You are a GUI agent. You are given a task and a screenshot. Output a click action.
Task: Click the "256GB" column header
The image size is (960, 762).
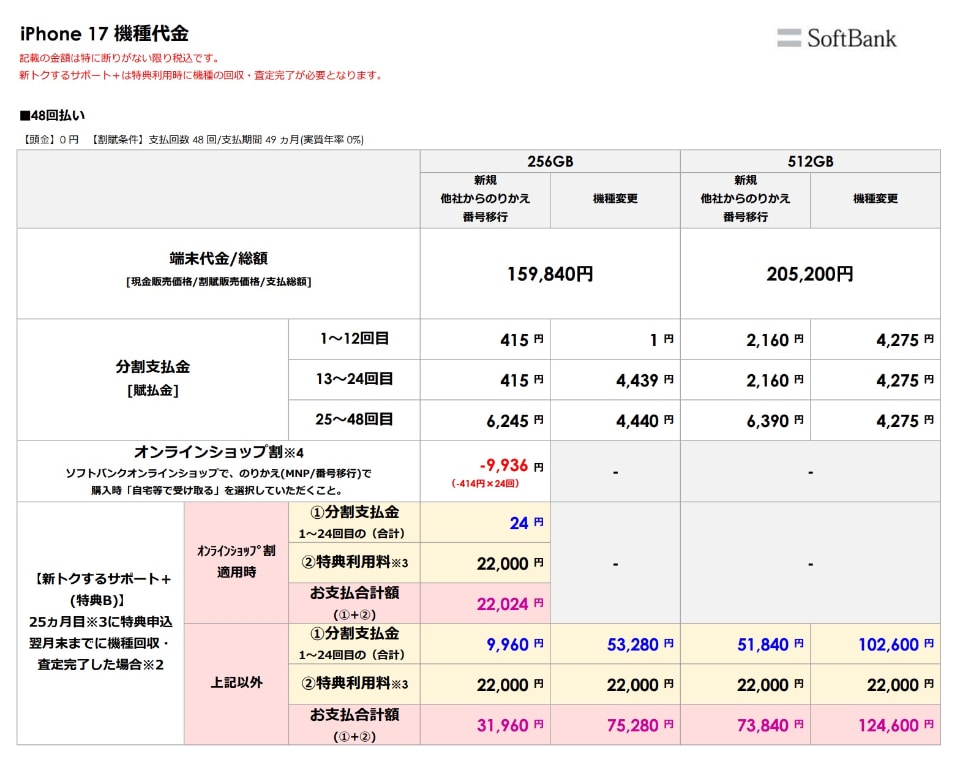(550, 162)
